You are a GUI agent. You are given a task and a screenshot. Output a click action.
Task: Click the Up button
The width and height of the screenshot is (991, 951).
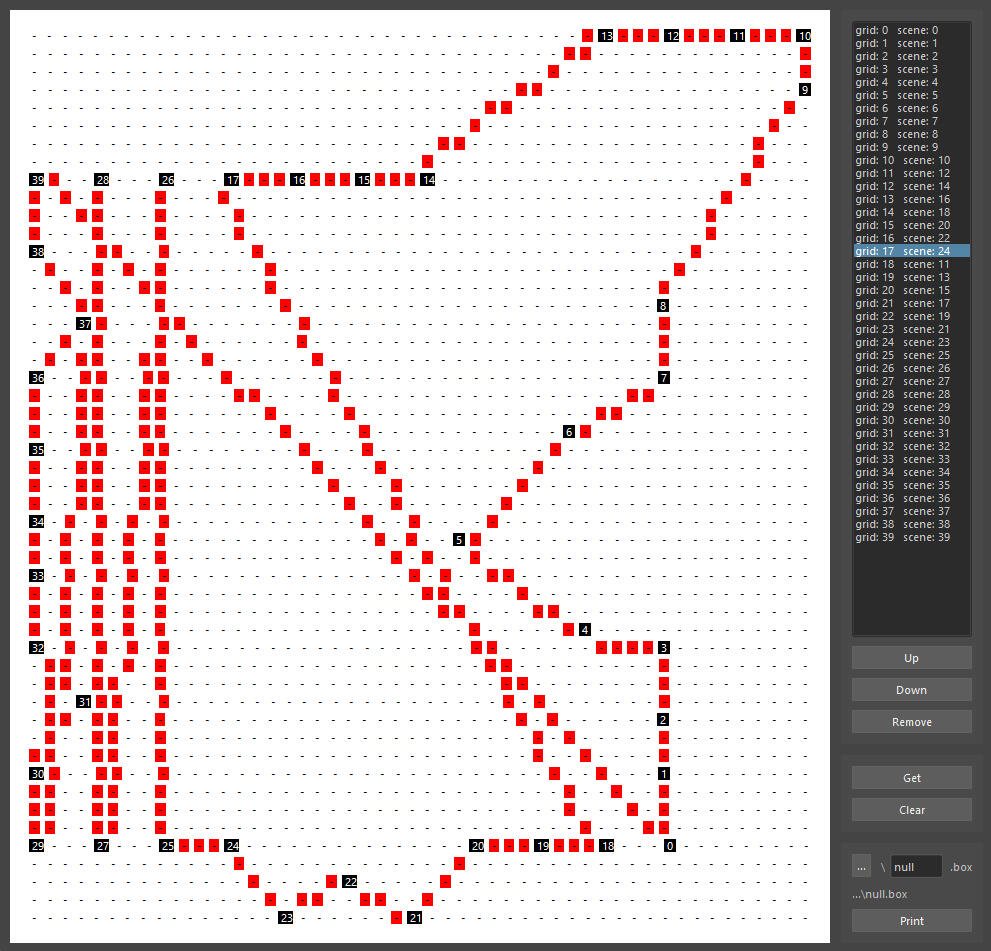point(911,658)
